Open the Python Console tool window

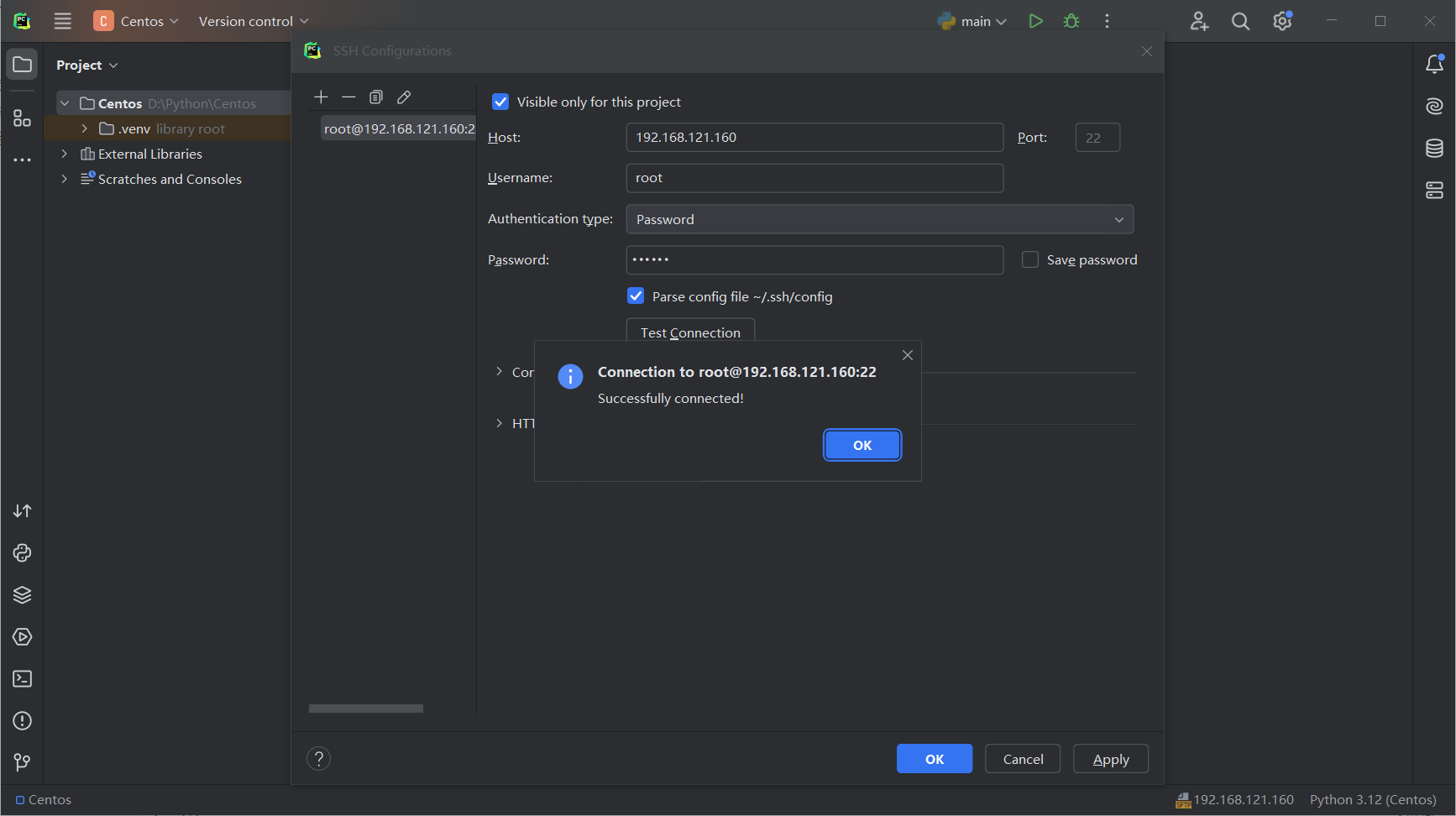(23, 553)
